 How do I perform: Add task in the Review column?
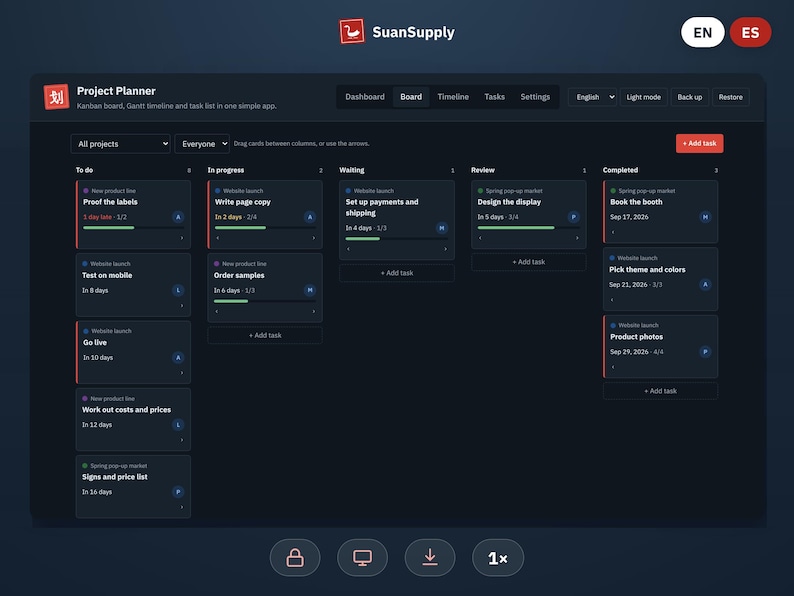(x=529, y=262)
